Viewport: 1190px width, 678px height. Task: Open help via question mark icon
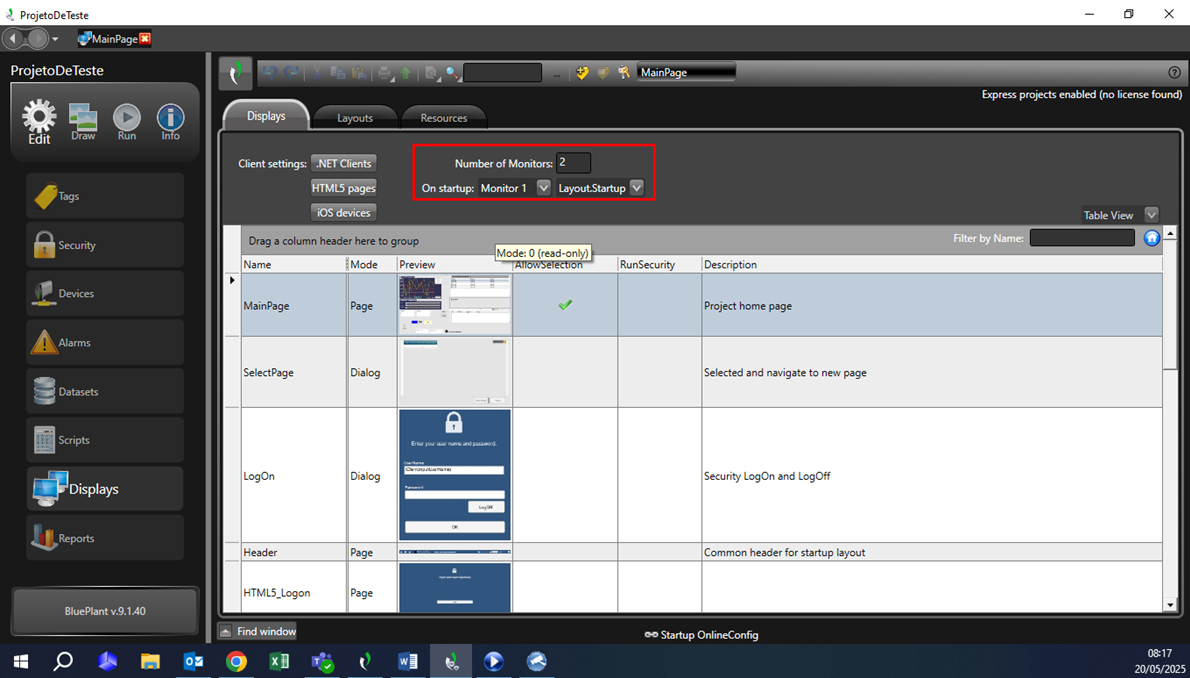tap(1175, 73)
